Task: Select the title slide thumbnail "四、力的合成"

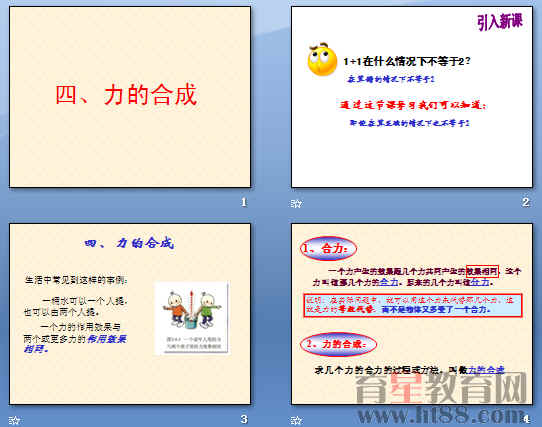Action: coord(130,97)
